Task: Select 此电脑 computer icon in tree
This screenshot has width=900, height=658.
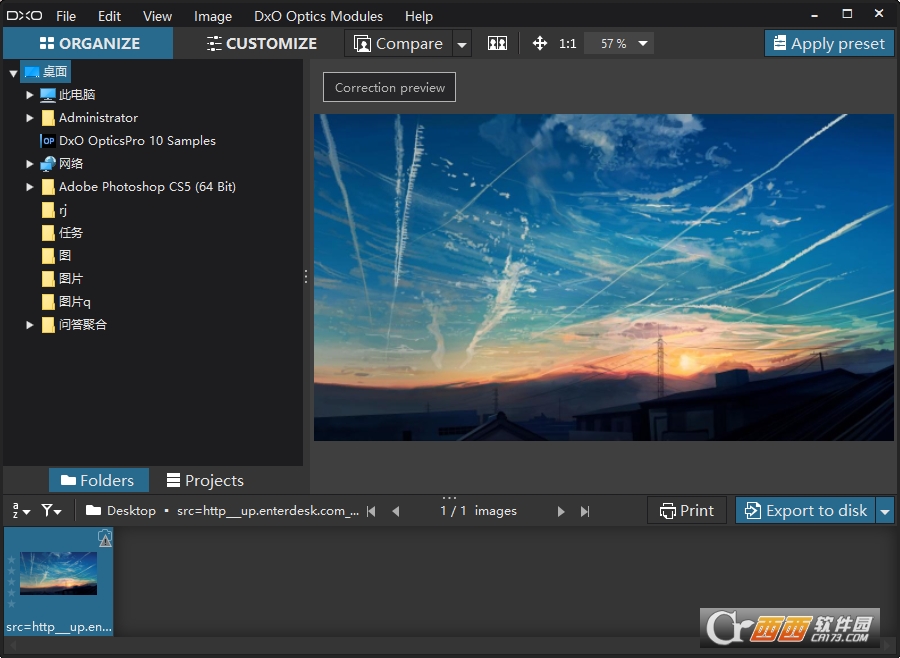Action: [48, 95]
